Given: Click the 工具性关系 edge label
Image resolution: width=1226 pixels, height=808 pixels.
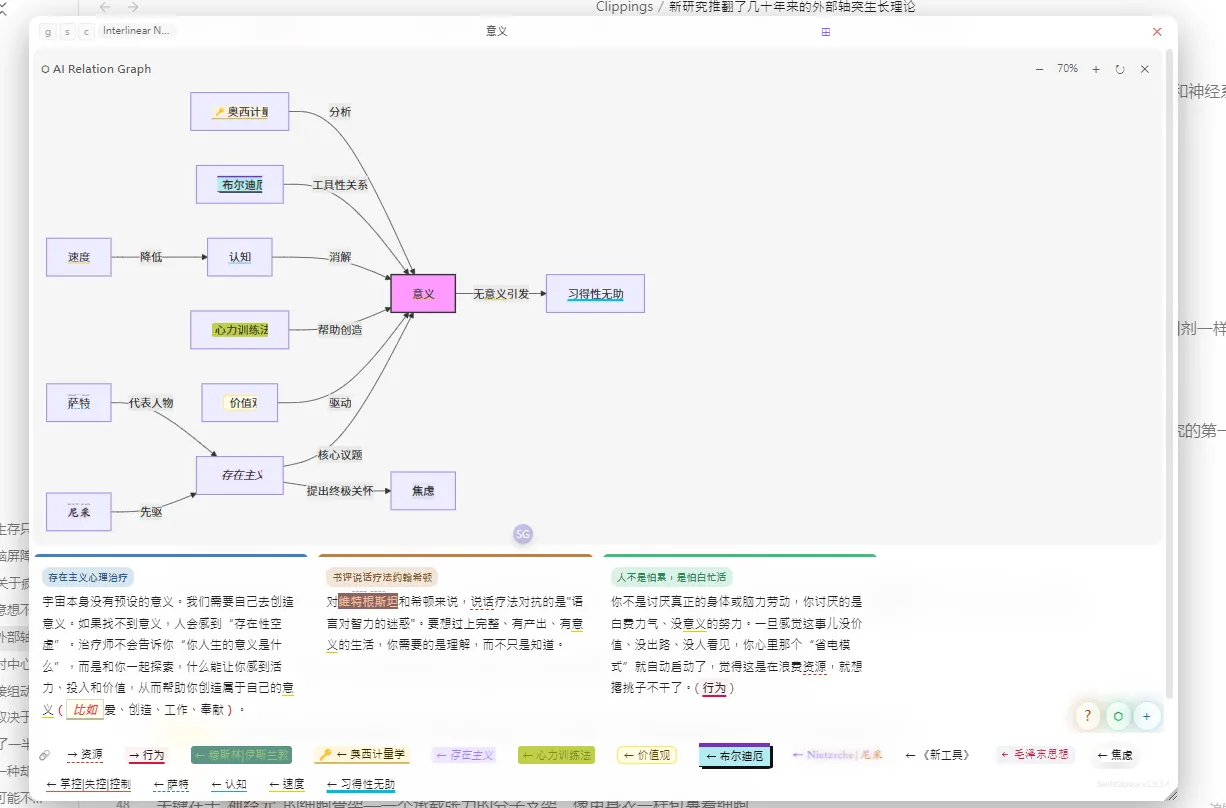Looking at the screenshot, I should point(340,185).
